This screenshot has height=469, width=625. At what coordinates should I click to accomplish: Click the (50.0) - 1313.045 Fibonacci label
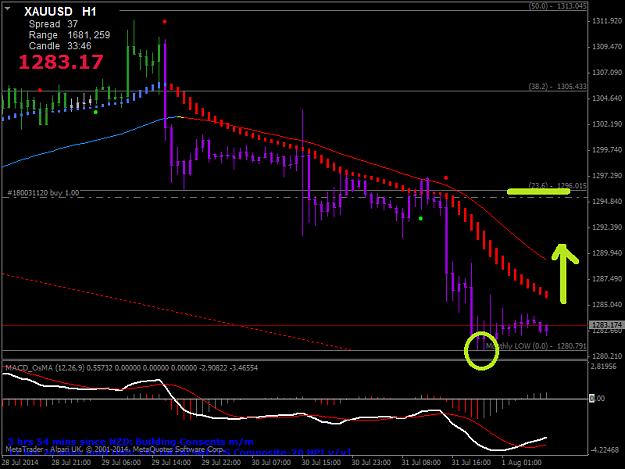tap(557, 6)
